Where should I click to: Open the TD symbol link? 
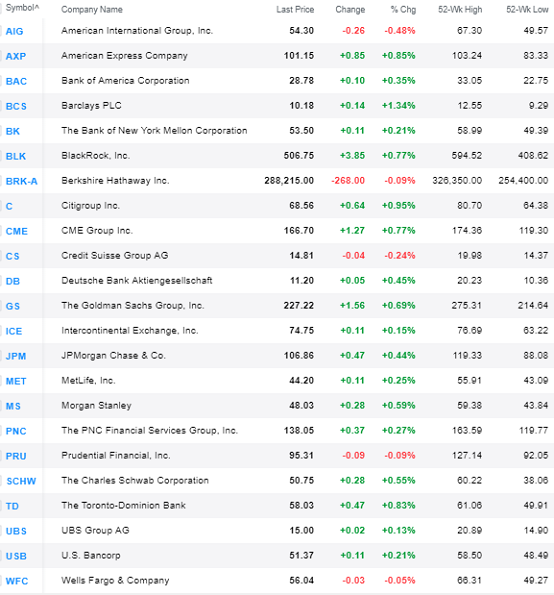pyautogui.click(x=12, y=507)
